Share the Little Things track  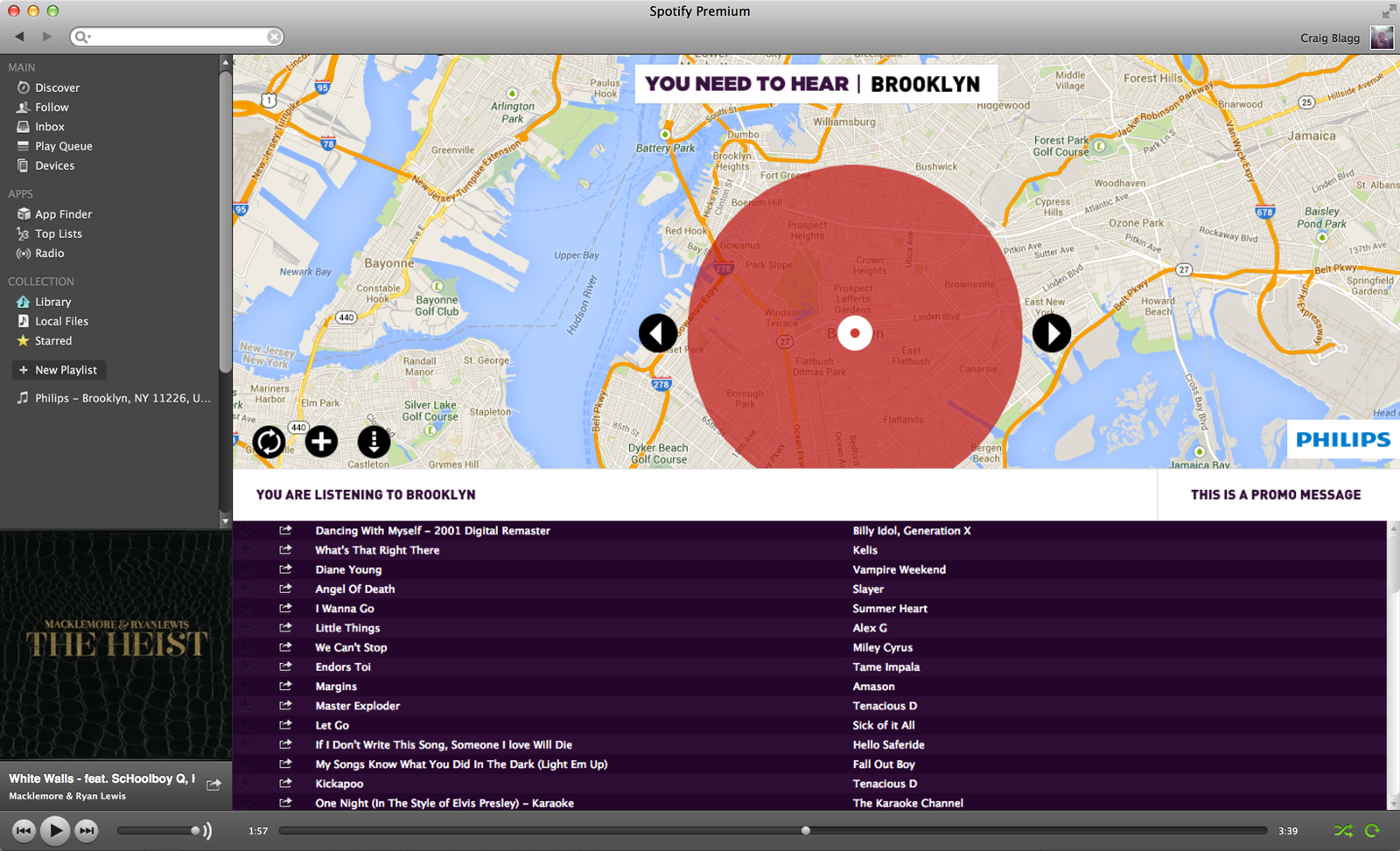pos(285,627)
